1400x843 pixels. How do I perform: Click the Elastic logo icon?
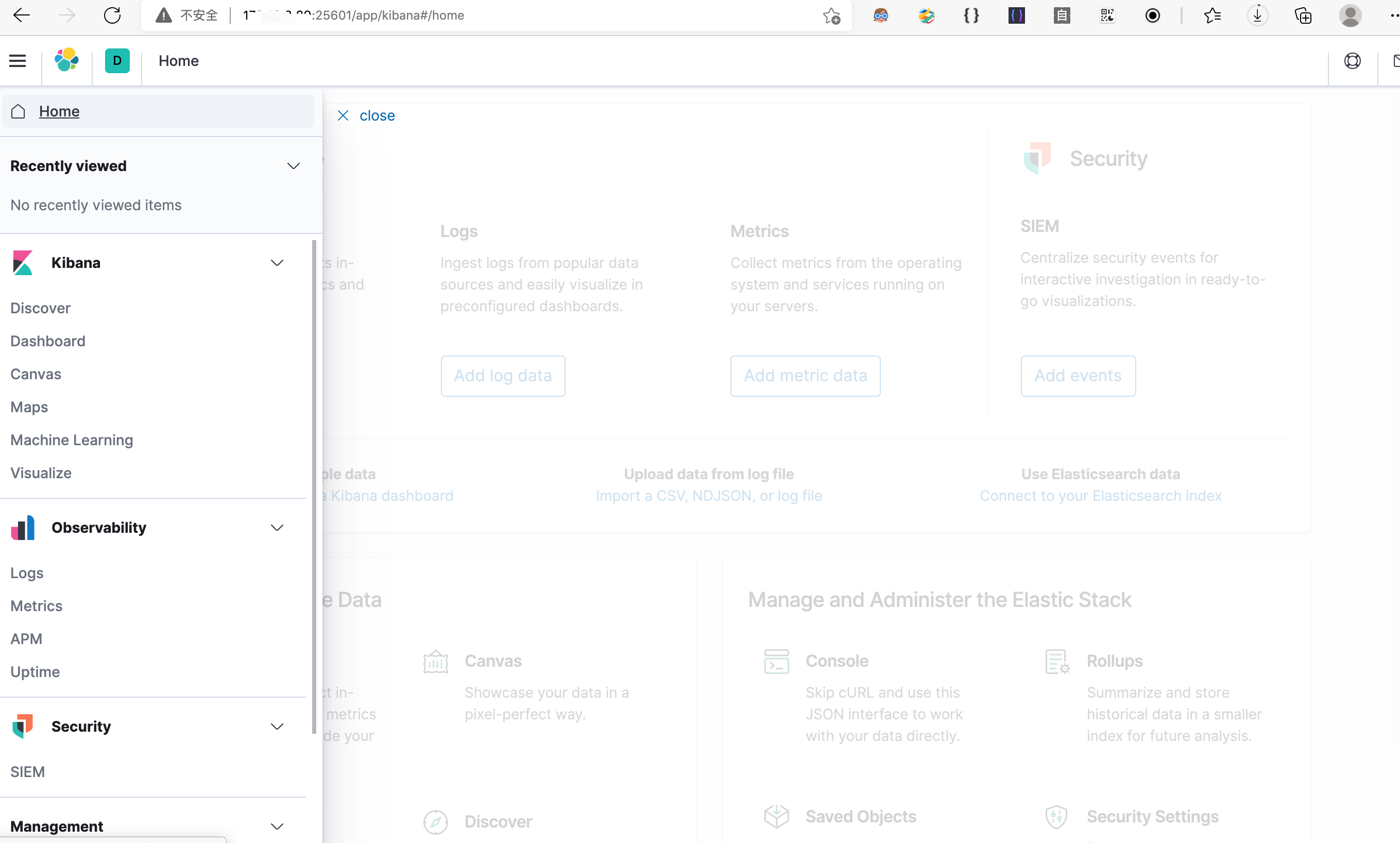tap(66, 61)
